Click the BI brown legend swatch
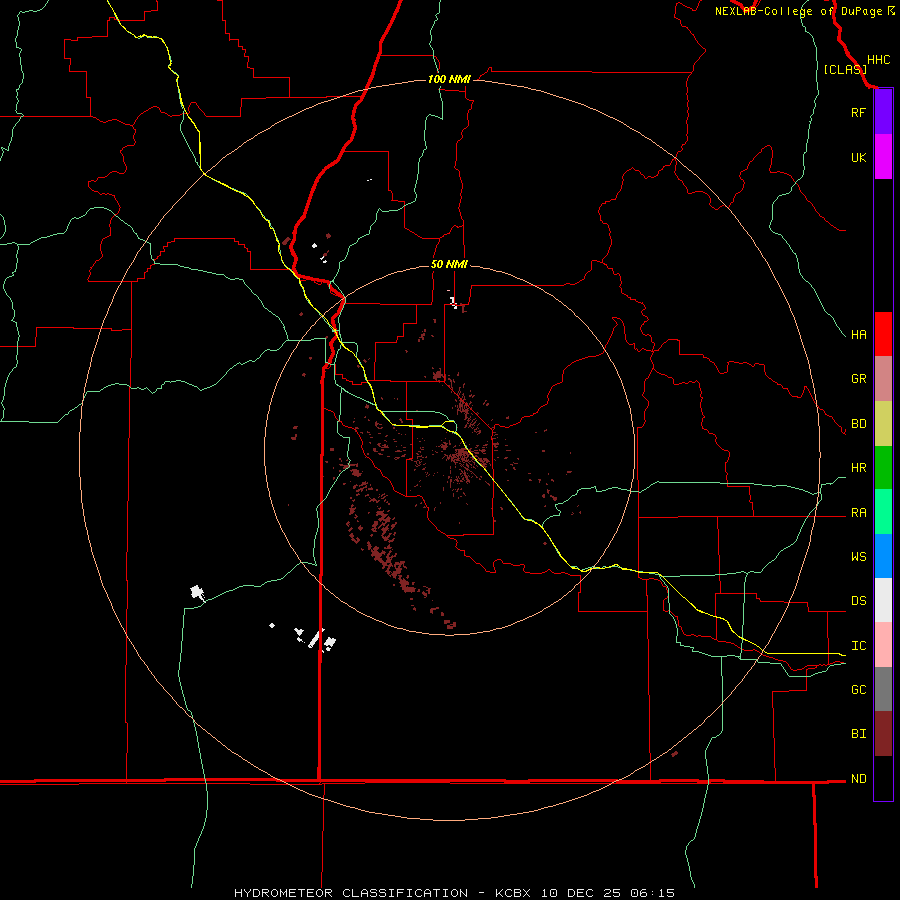900x900 pixels. point(883,734)
